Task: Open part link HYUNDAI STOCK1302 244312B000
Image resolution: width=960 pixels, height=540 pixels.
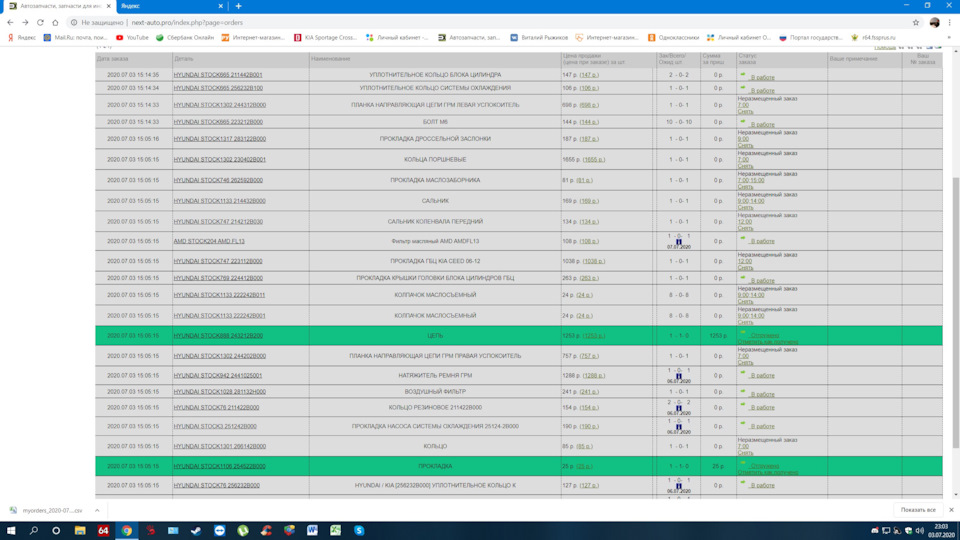Action: [x=219, y=105]
